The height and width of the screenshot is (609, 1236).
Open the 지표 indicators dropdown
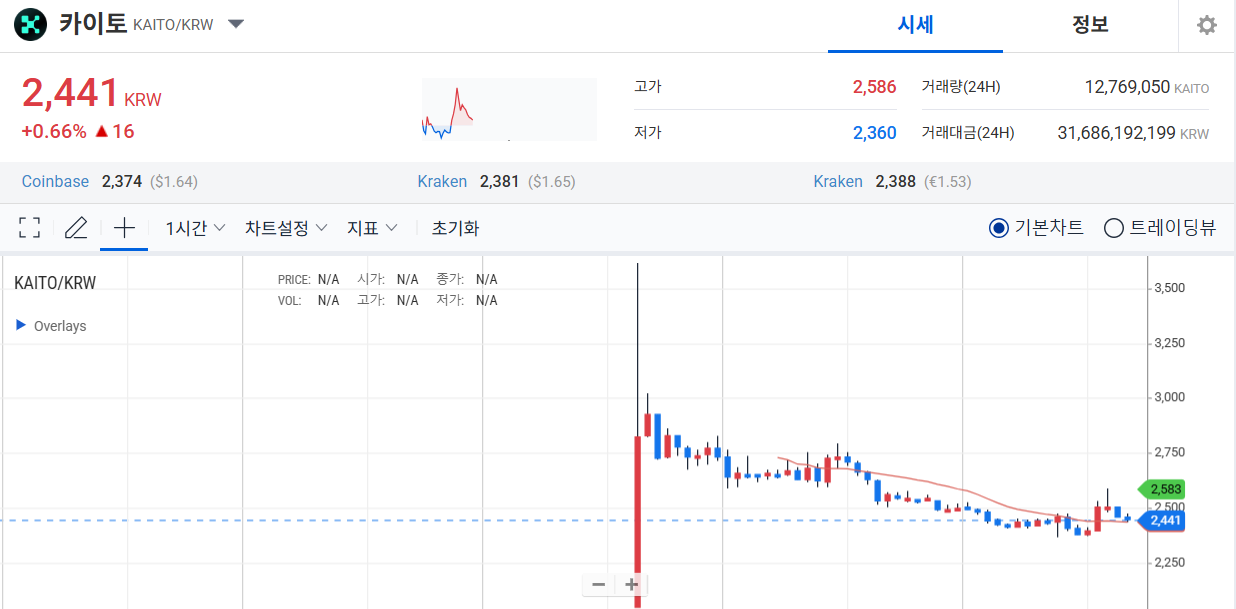point(370,227)
